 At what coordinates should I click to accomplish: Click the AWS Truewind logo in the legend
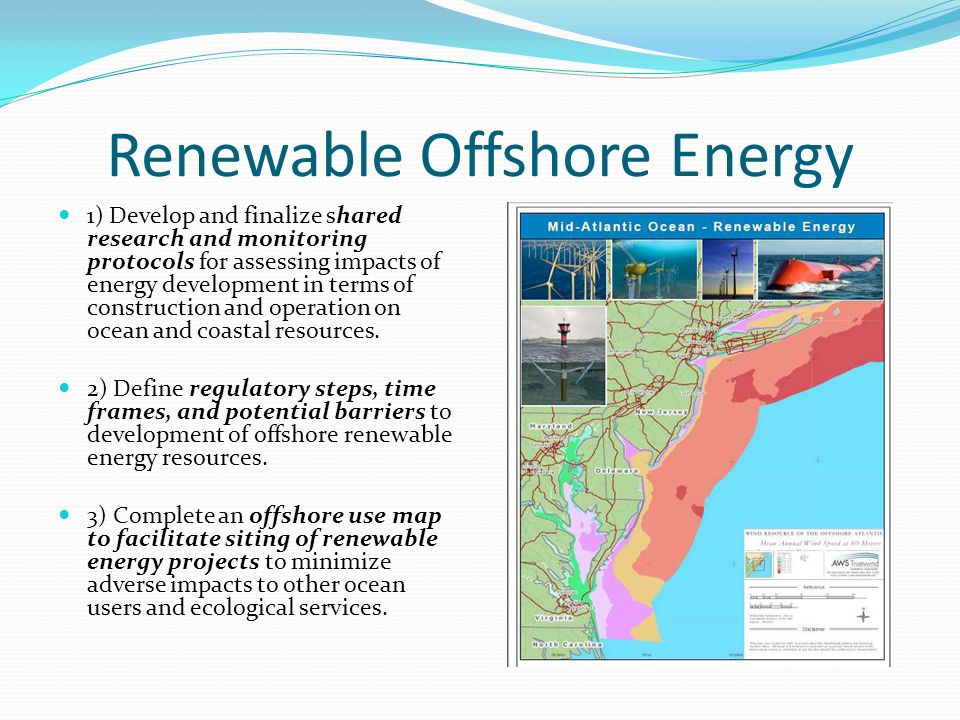(x=855, y=564)
